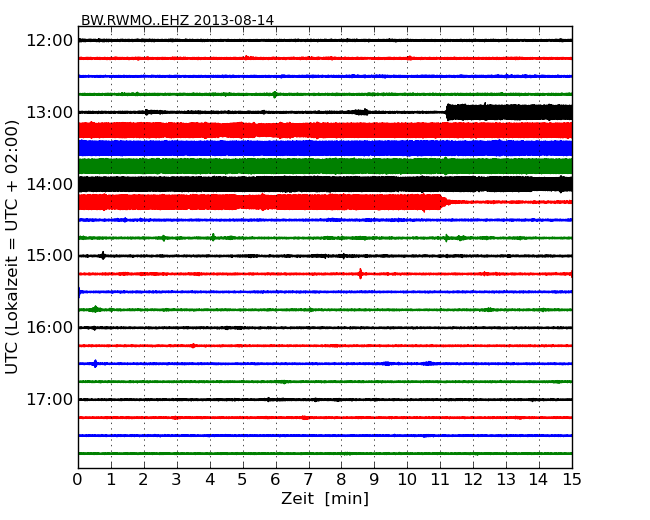Image resolution: width=650 pixels, height=520 pixels.
Task: Click the thick green high-amplitude trace band
Action: click(325, 166)
